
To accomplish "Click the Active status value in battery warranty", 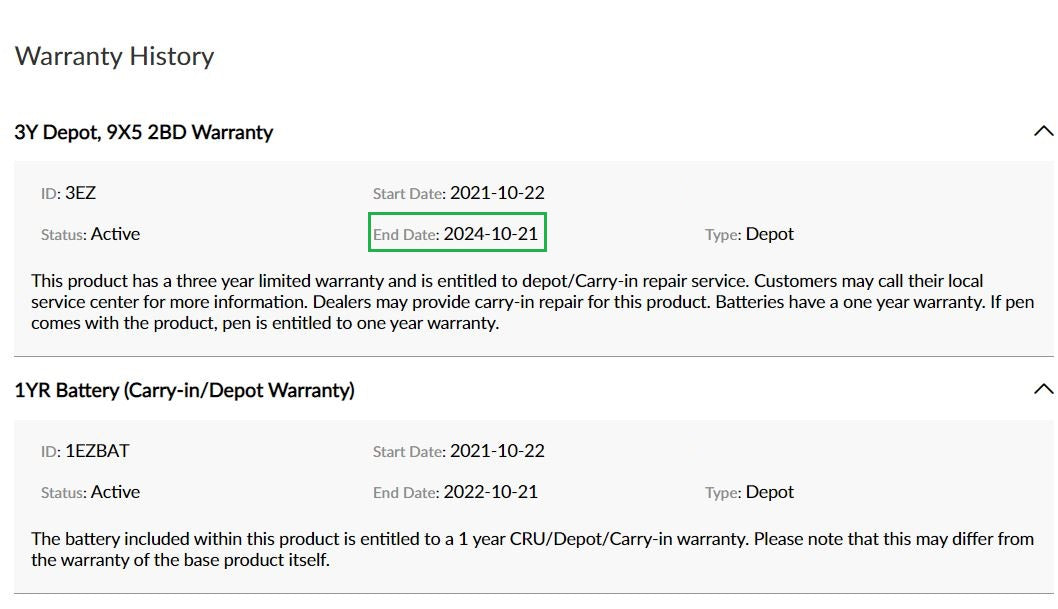I will 115,492.
